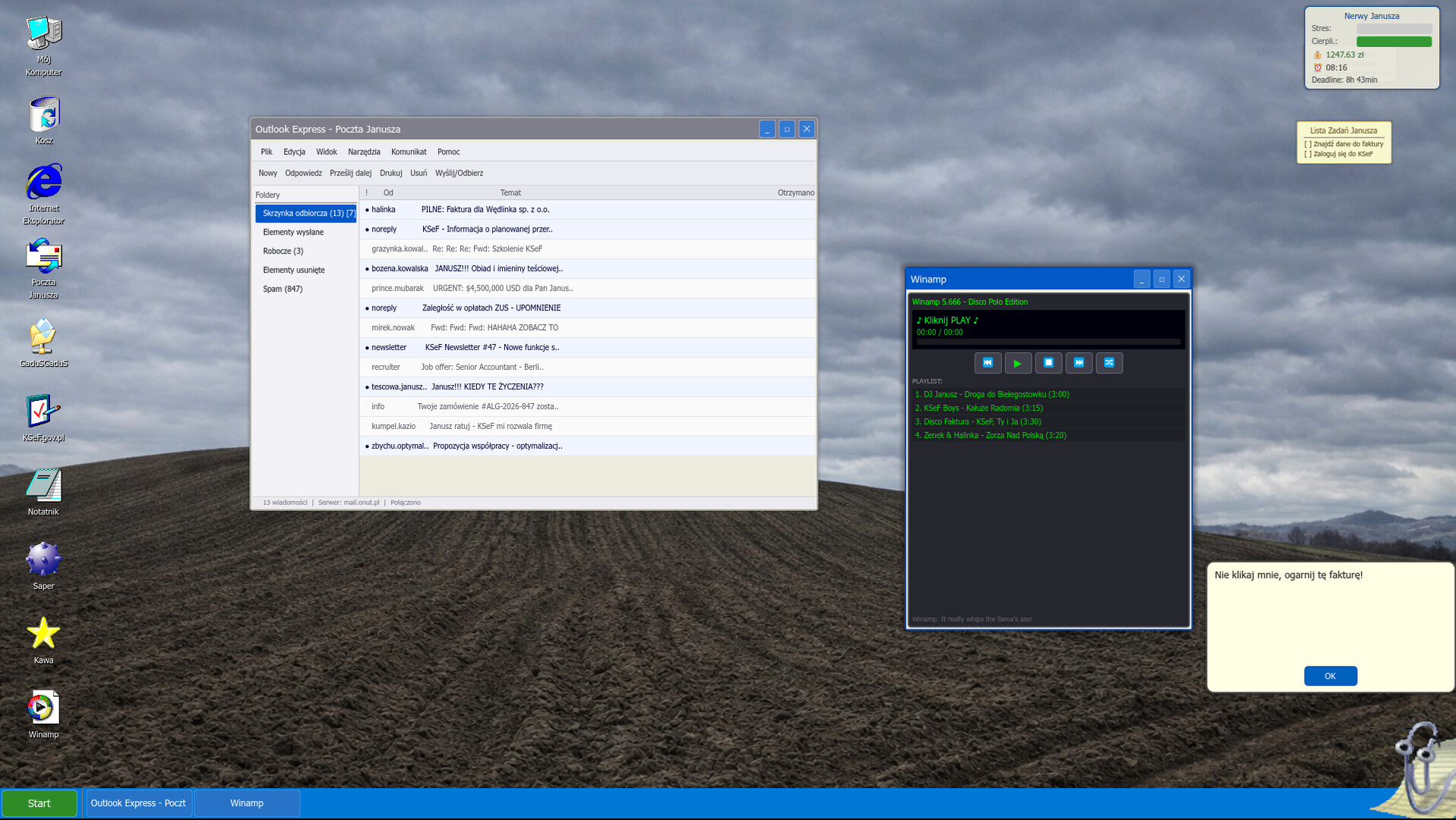1456x820 pixels.
Task: Go to previous track in Winamp
Action: [x=987, y=363]
